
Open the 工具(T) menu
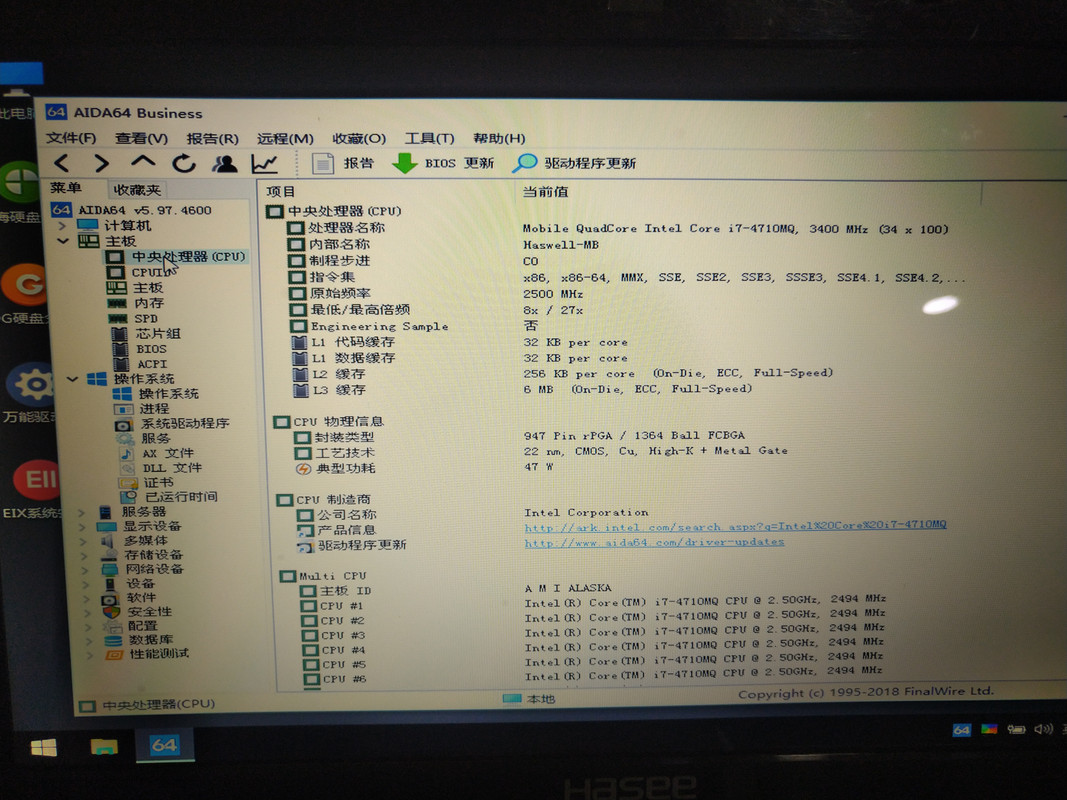pyautogui.click(x=429, y=138)
